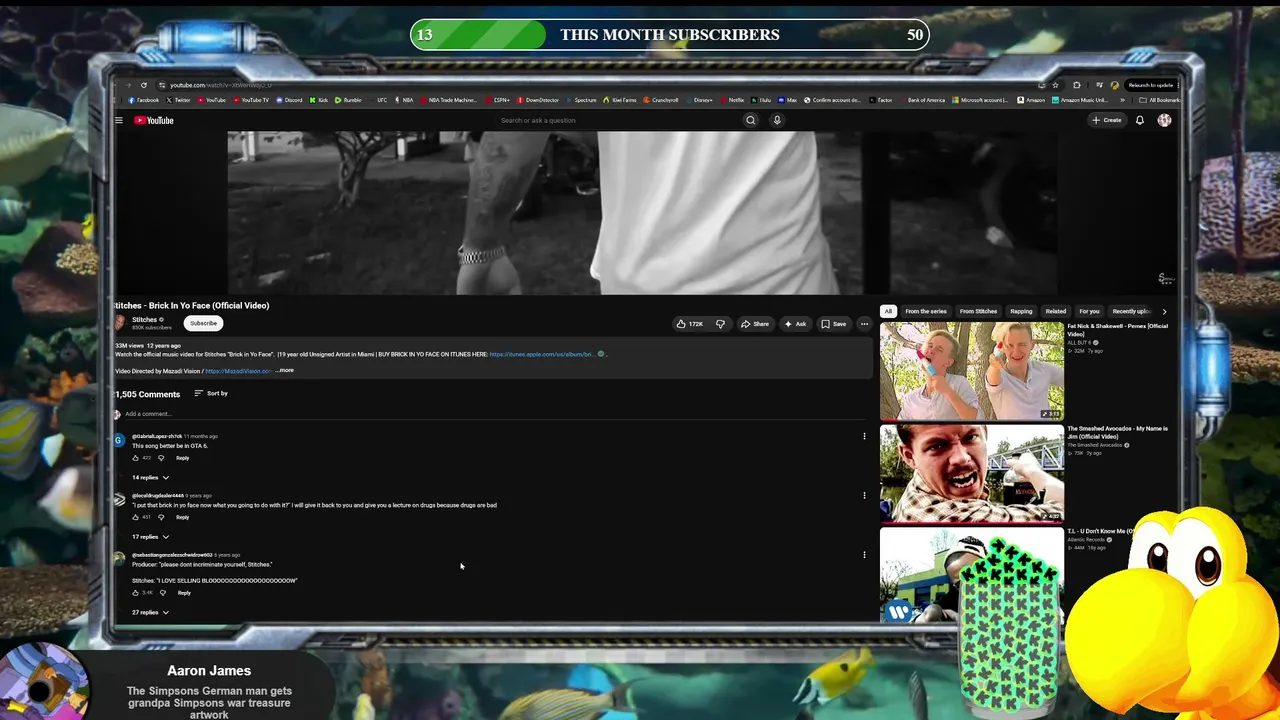Screen dimensions: 1280x720
Task: Show more category chips with the arrow
Action: tap(1164, 311)
